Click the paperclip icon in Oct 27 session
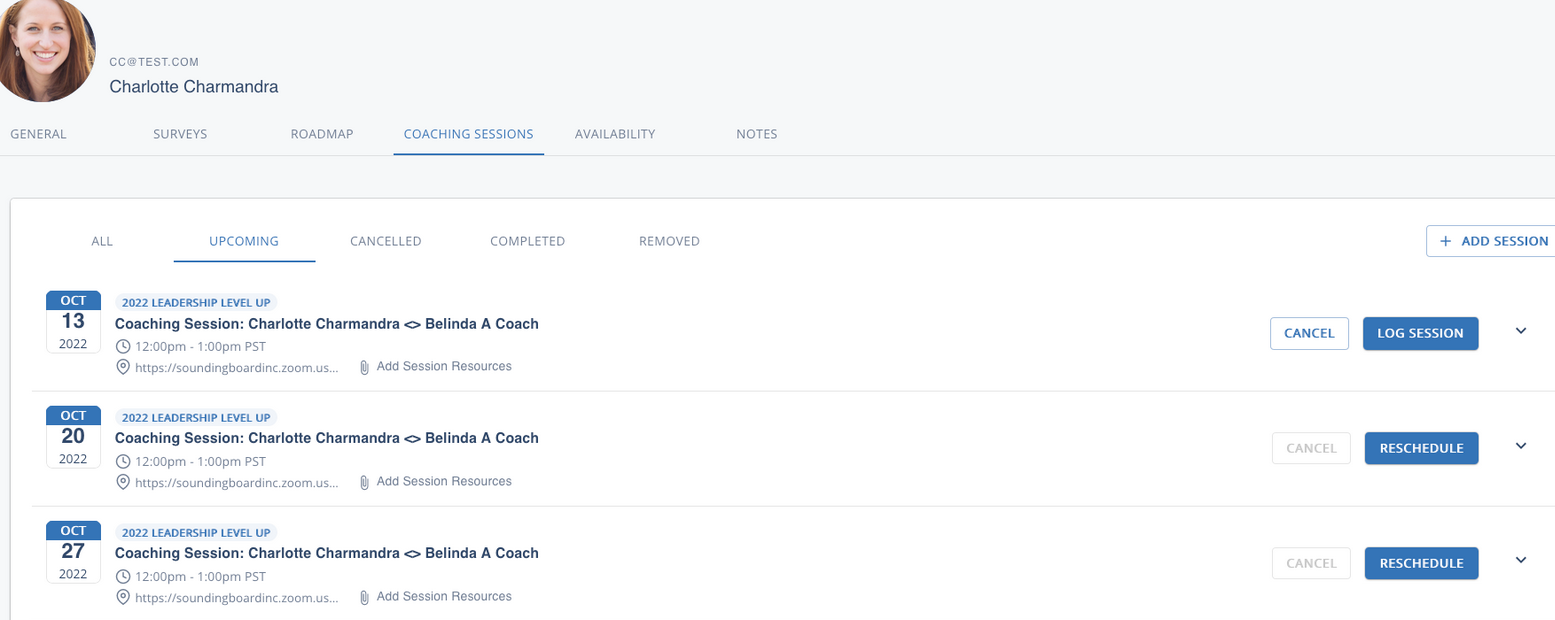 (x=365, y=597)
